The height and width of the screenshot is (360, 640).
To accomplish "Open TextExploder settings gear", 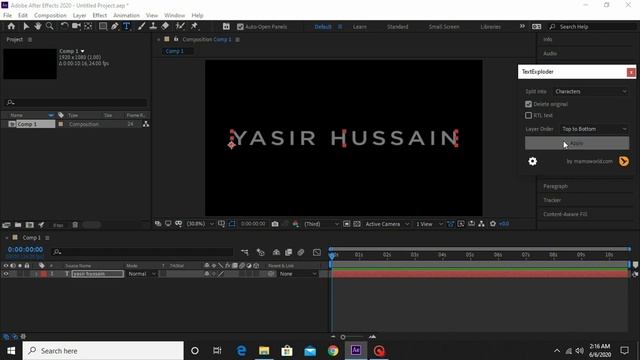I will click(533, 161).
